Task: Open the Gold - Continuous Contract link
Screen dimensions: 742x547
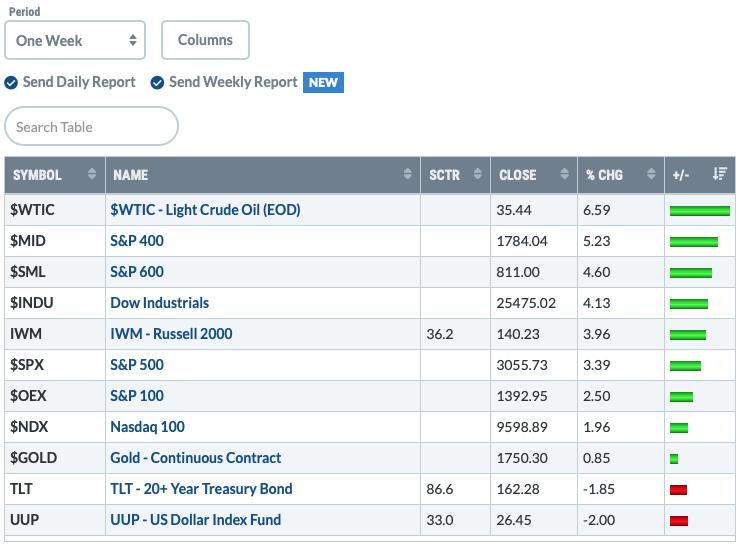Action: 195,458
